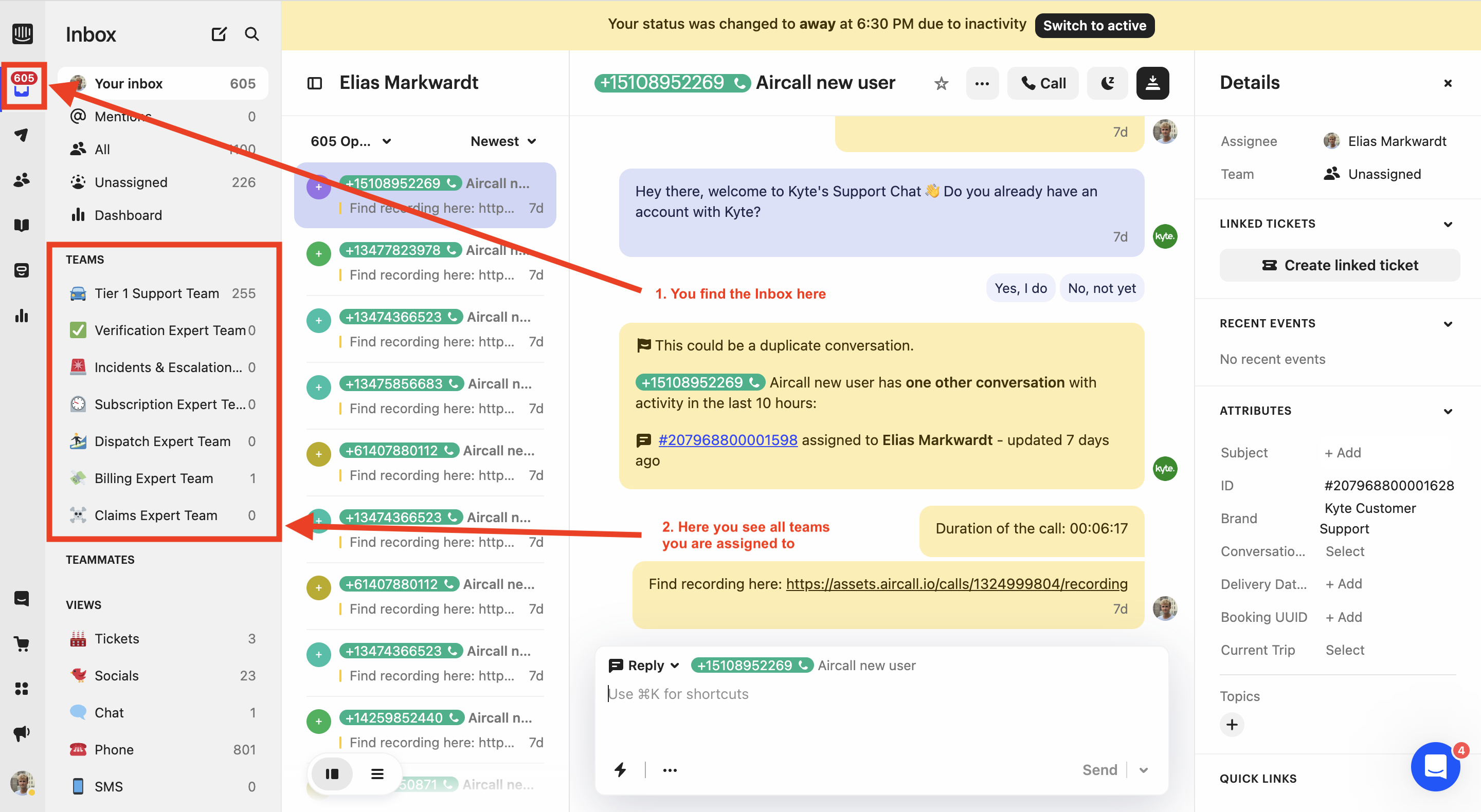
Task: Open the Knowledge book icon in sidebar
Action: [x=22, y=225]
